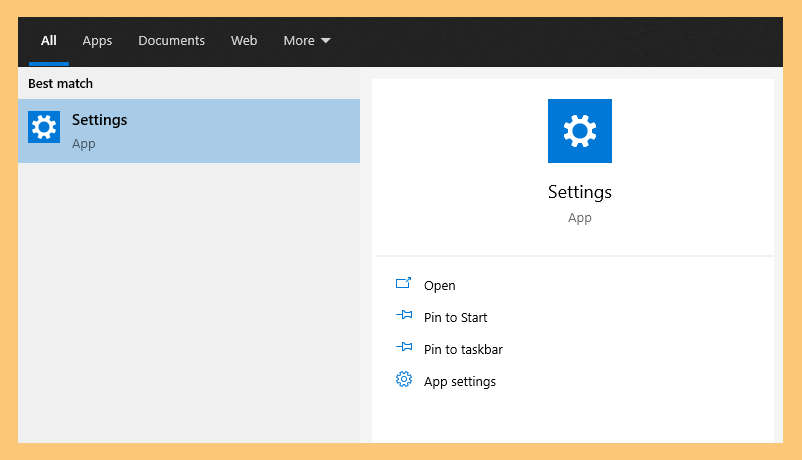Click the Settings title in preview pane
The width and height of the screenshot is (802, 460).
point(580,192)
